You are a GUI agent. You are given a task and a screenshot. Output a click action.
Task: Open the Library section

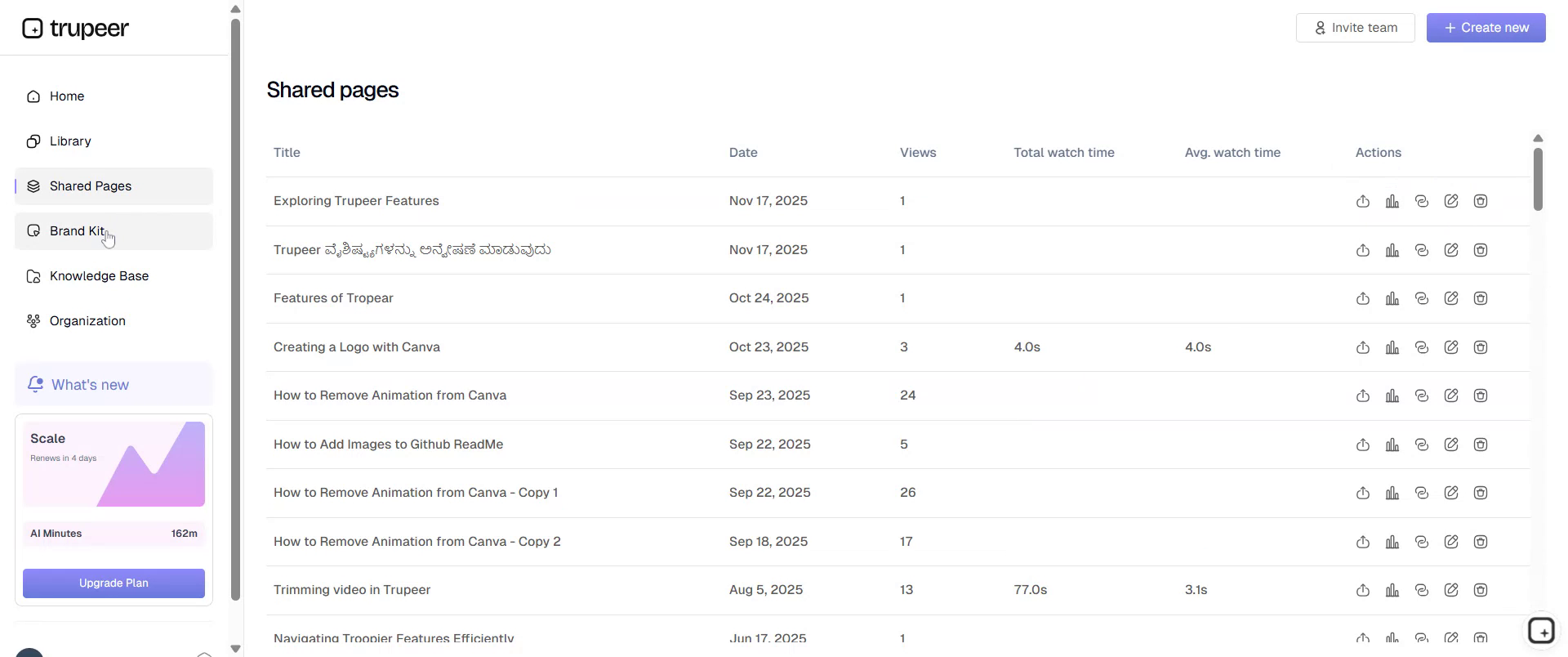114,141
